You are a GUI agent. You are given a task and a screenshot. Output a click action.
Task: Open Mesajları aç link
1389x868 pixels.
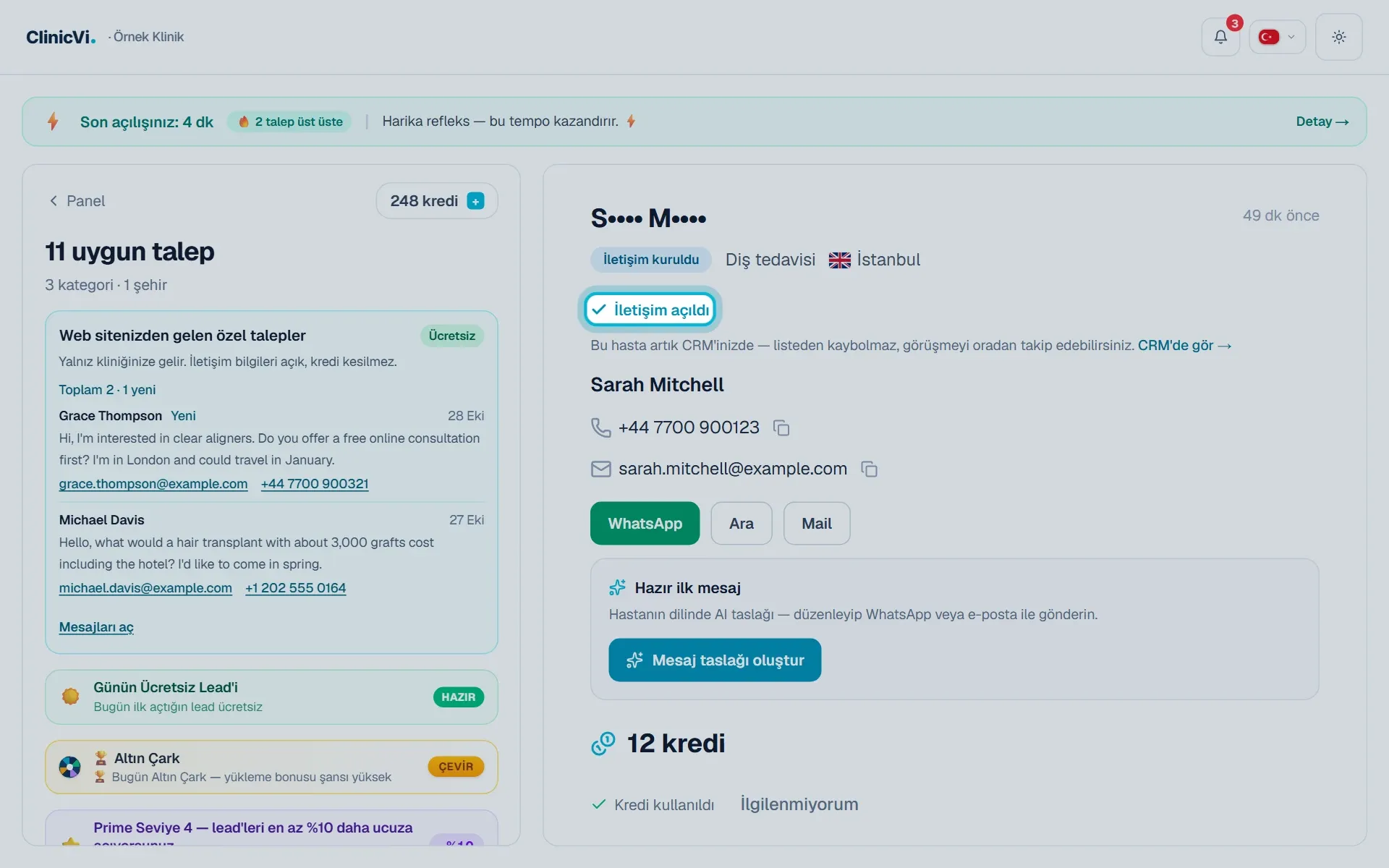(96, 627)
